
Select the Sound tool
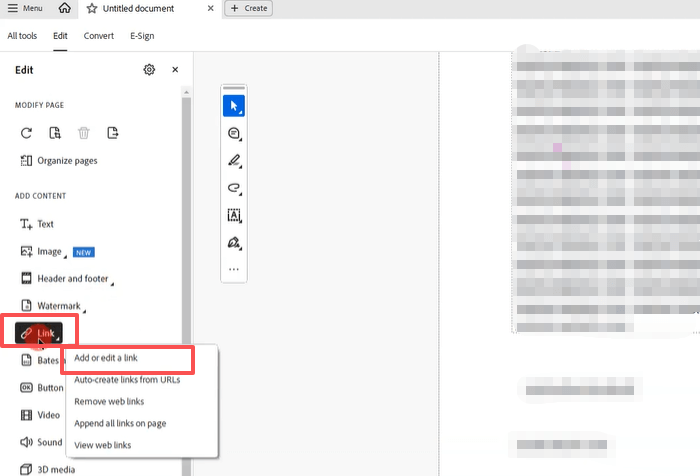[41, 443]
